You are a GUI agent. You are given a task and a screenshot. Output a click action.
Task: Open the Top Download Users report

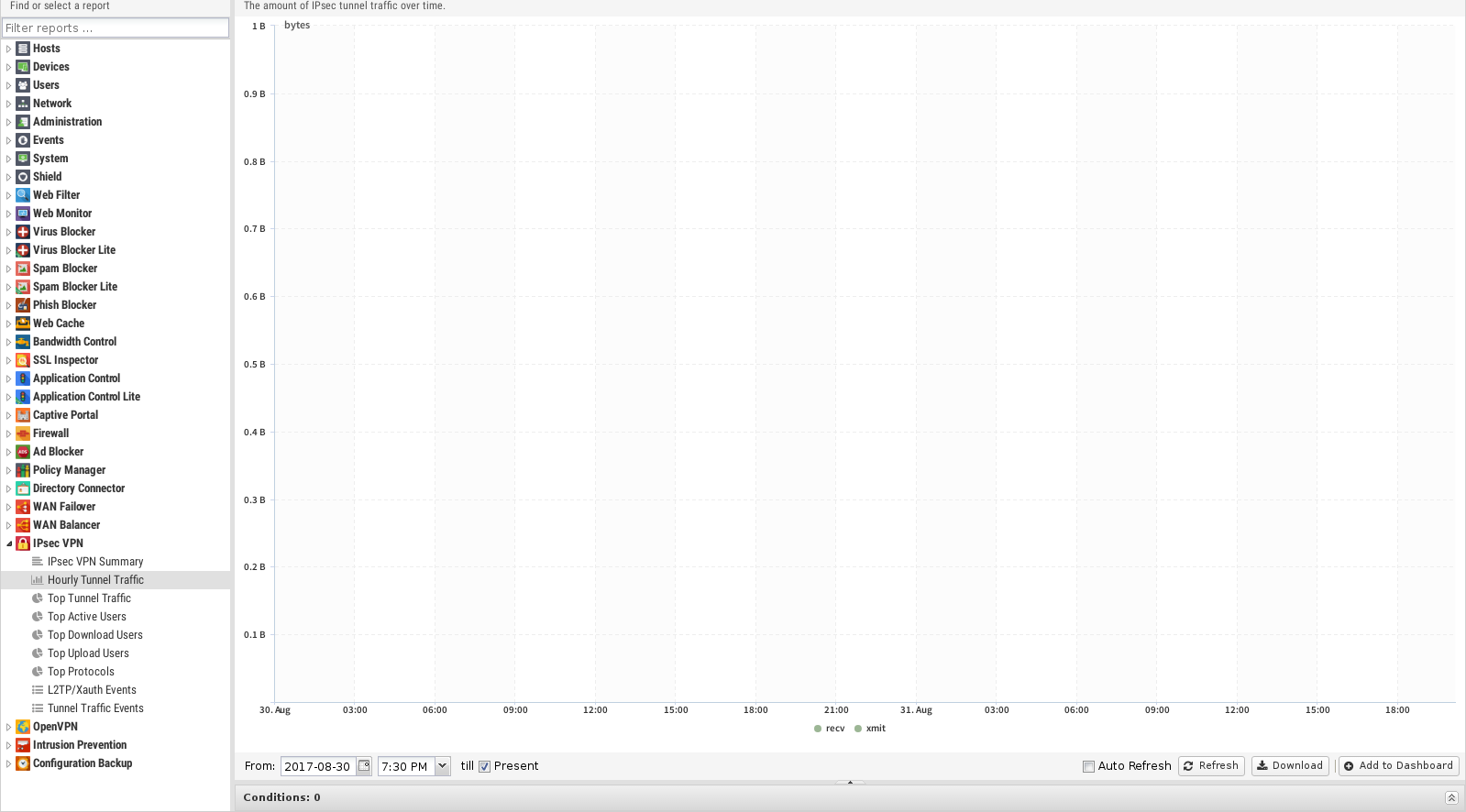pos(95,635)
